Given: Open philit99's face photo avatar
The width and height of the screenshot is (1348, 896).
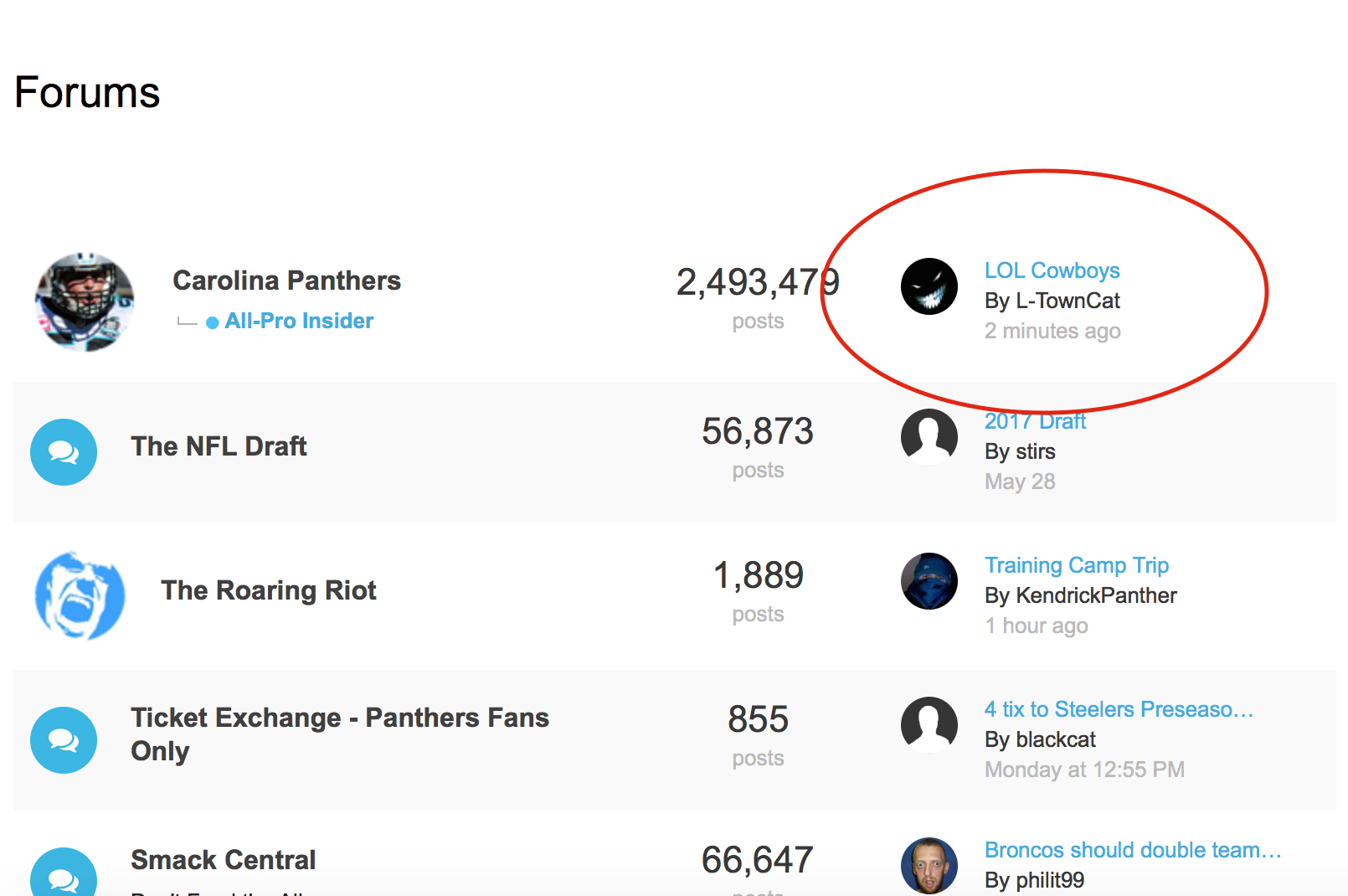Looking at the screenshot, I should click(x=929, y=866).
